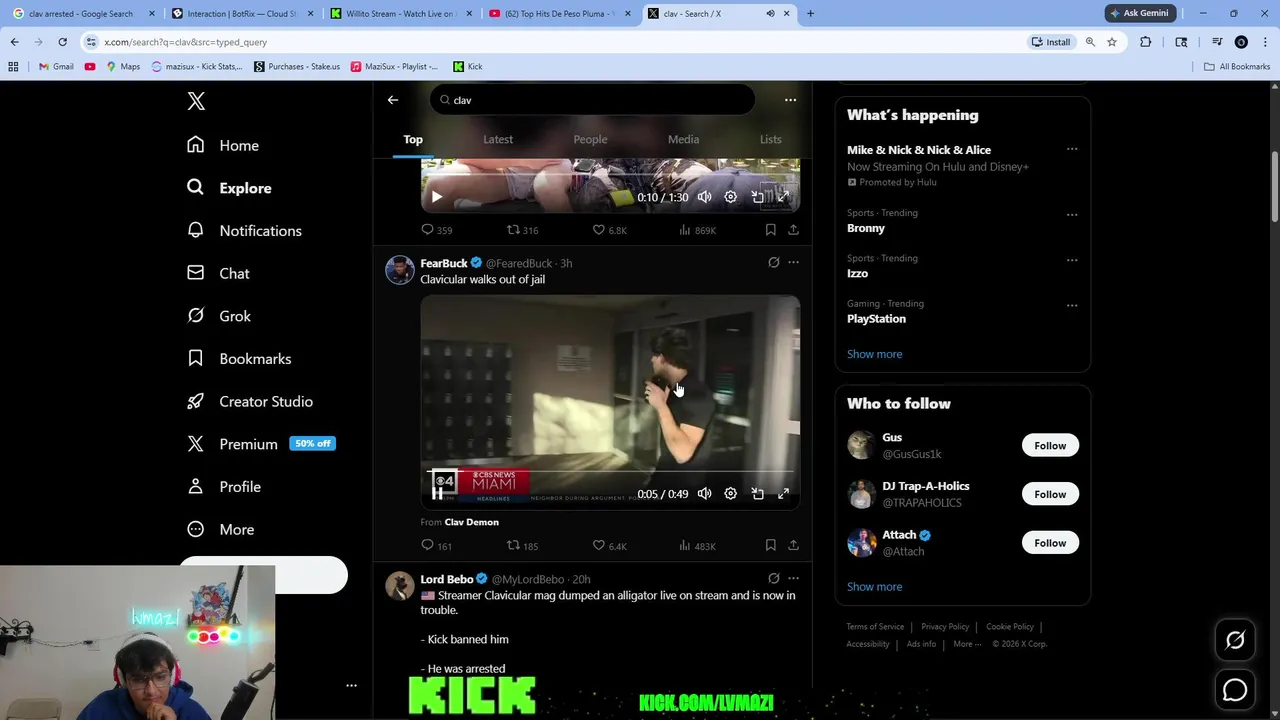Mute the top video's volume
This screenshot has height=720, width=1280.
[704, 197]
